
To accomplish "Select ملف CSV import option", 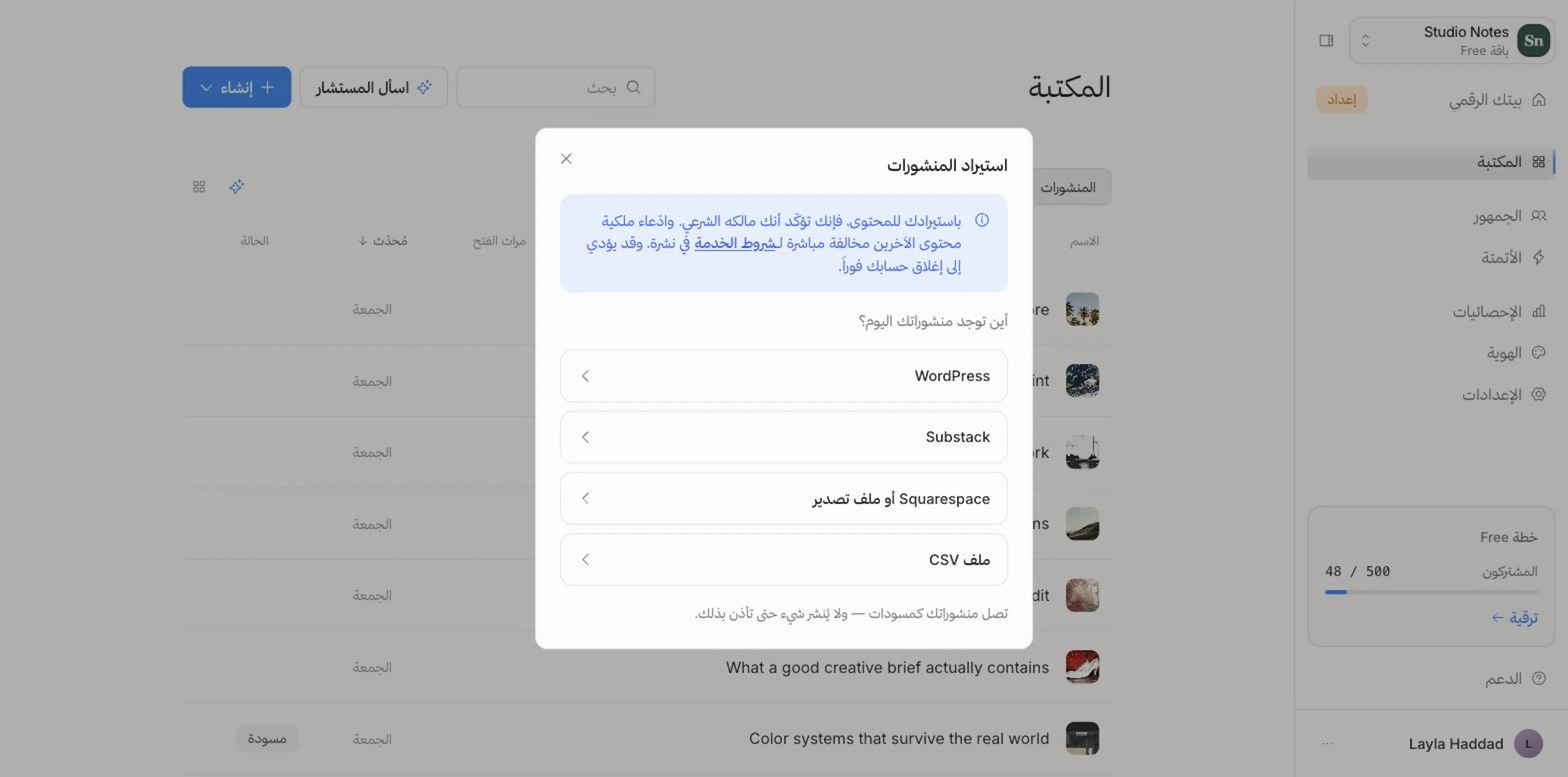I will pyautogui.click(x=784, y=559).
